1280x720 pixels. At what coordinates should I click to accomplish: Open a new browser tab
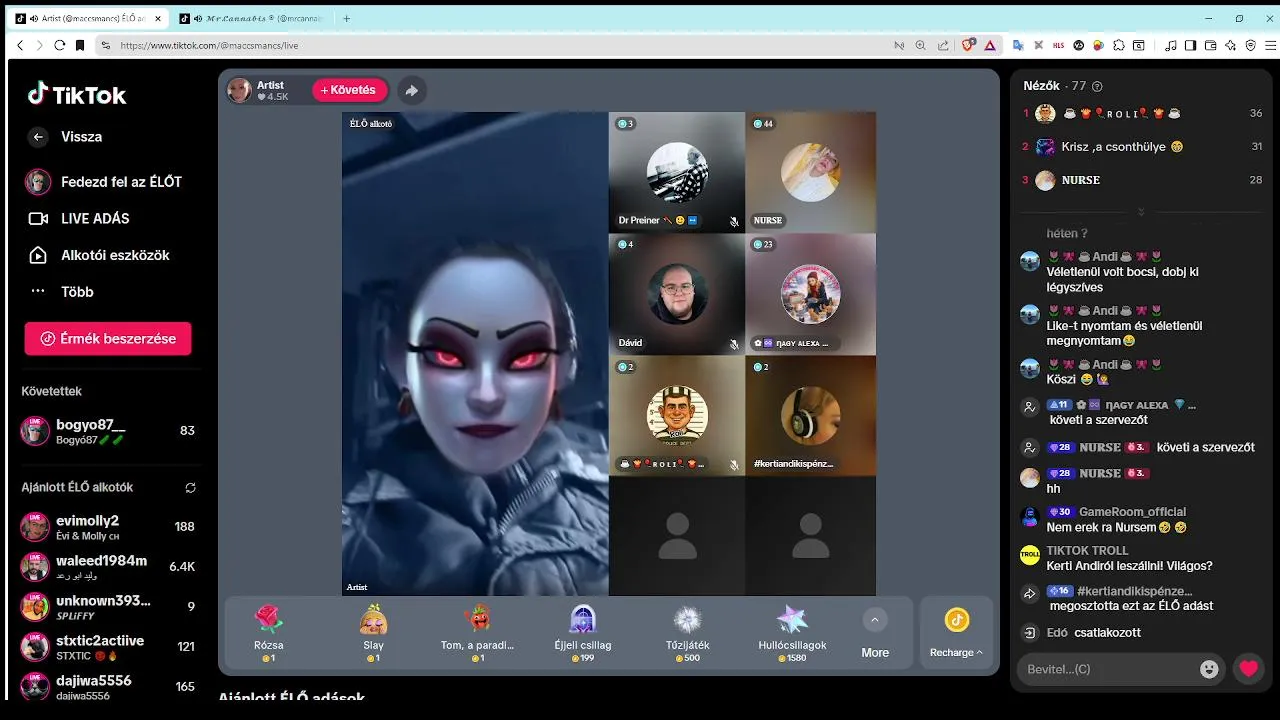click(347, 19)
